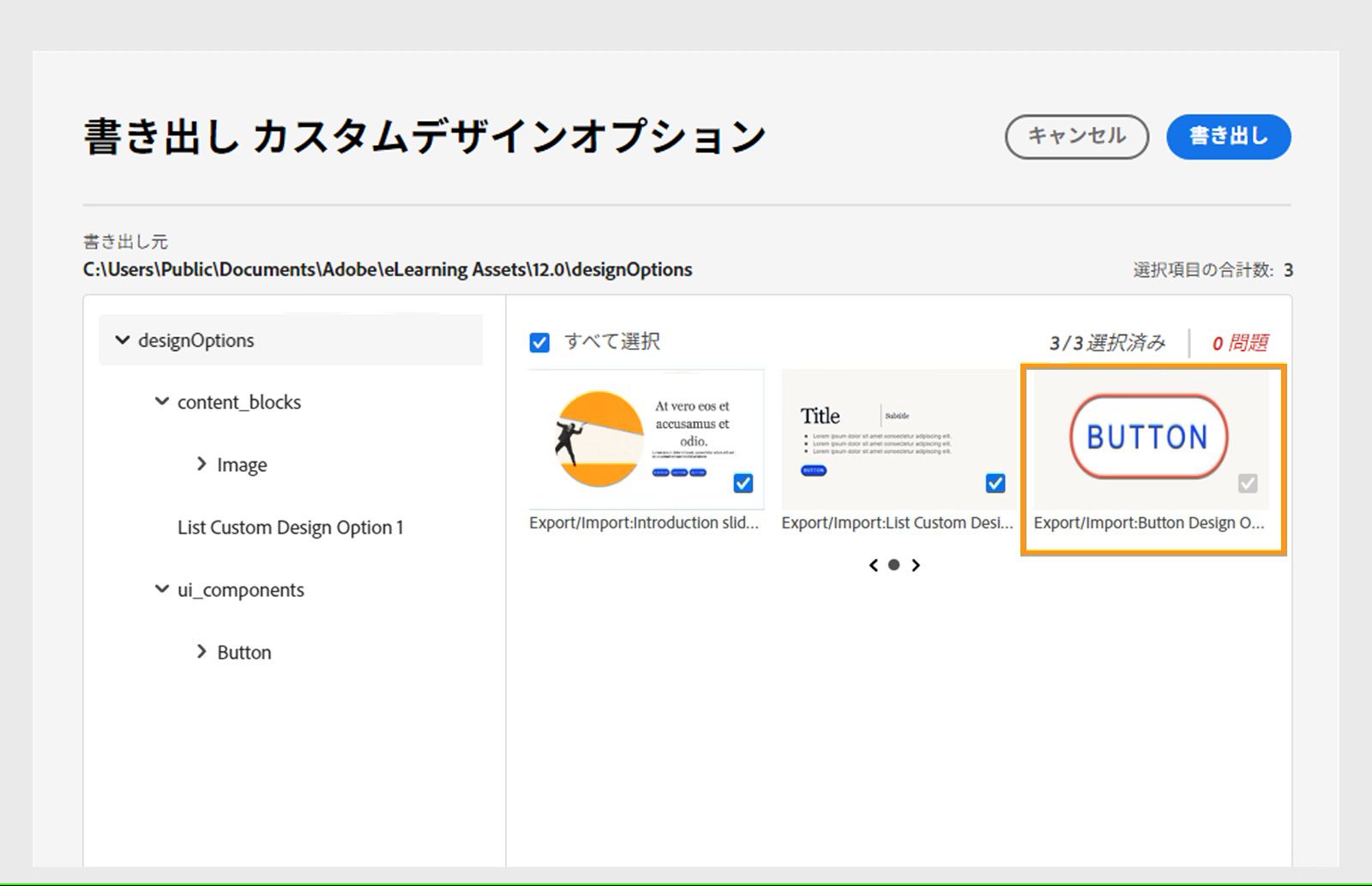Click the Export/Import:Button Design Option thumbnail
Image resolution: width=1372 pixels, height=886 pixels.
pyautogui.click(x=1149, y=437)
